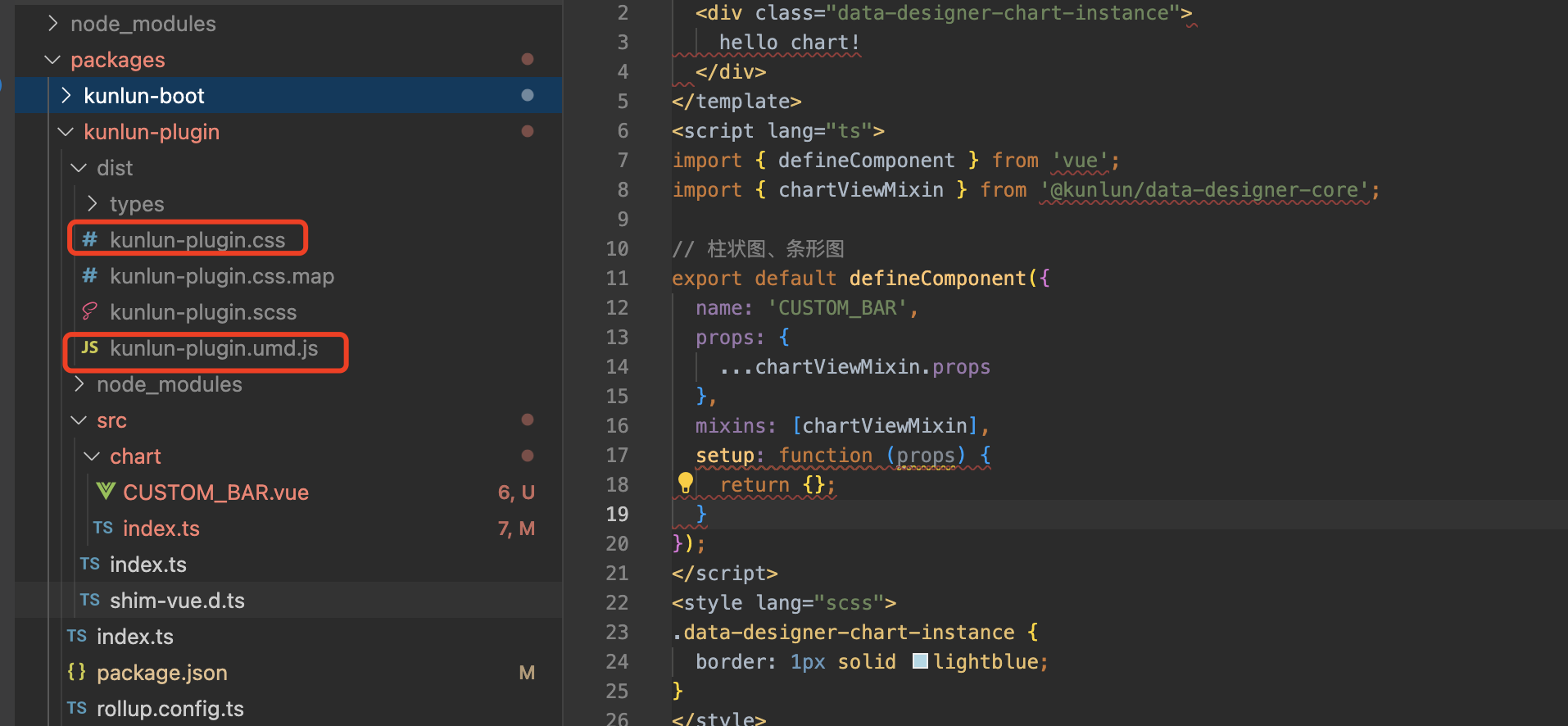This screenshot has height=726, width=1568.
Task: Open CUSTOM_BAR.vue in the explorer
Action: click(215, 492)
